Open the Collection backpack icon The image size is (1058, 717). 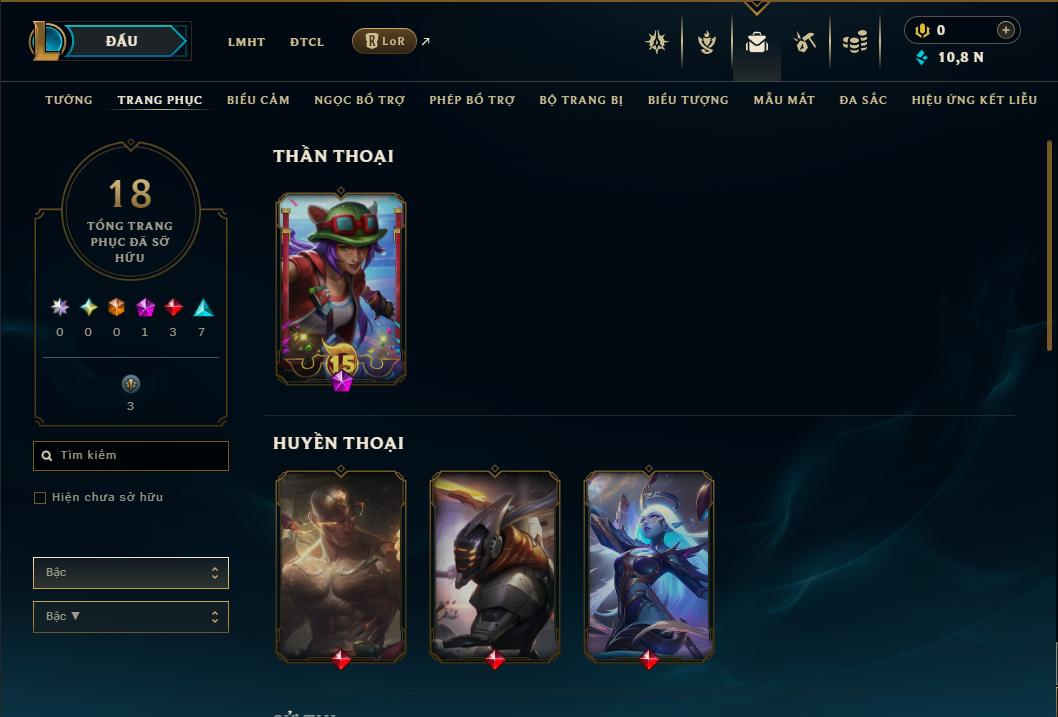point(756,42)
